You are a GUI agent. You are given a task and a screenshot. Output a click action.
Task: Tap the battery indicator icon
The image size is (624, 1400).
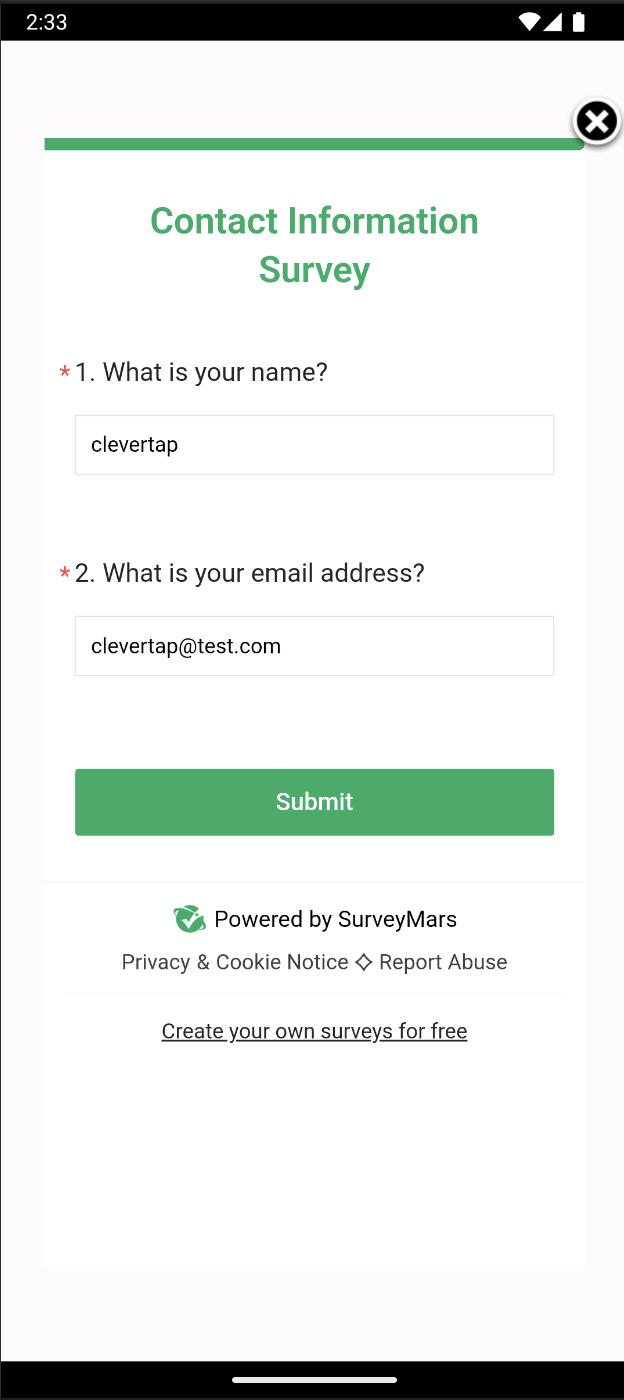(578, 21)
